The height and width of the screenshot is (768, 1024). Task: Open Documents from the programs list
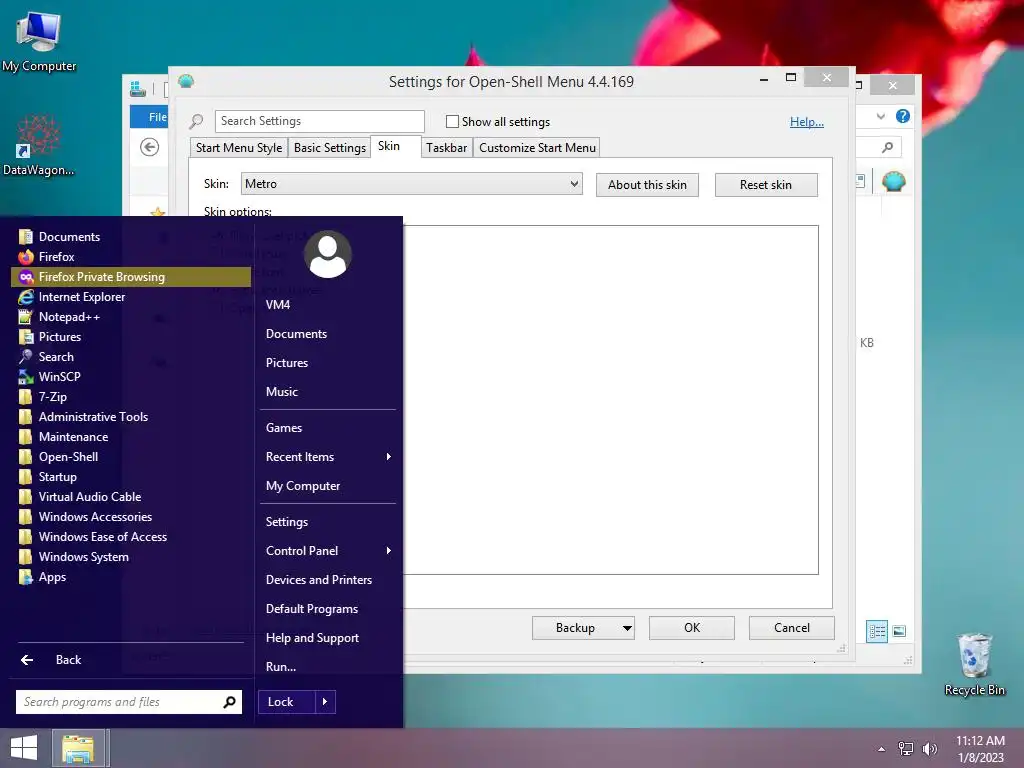pyautogui.click(x=131, y=236)
